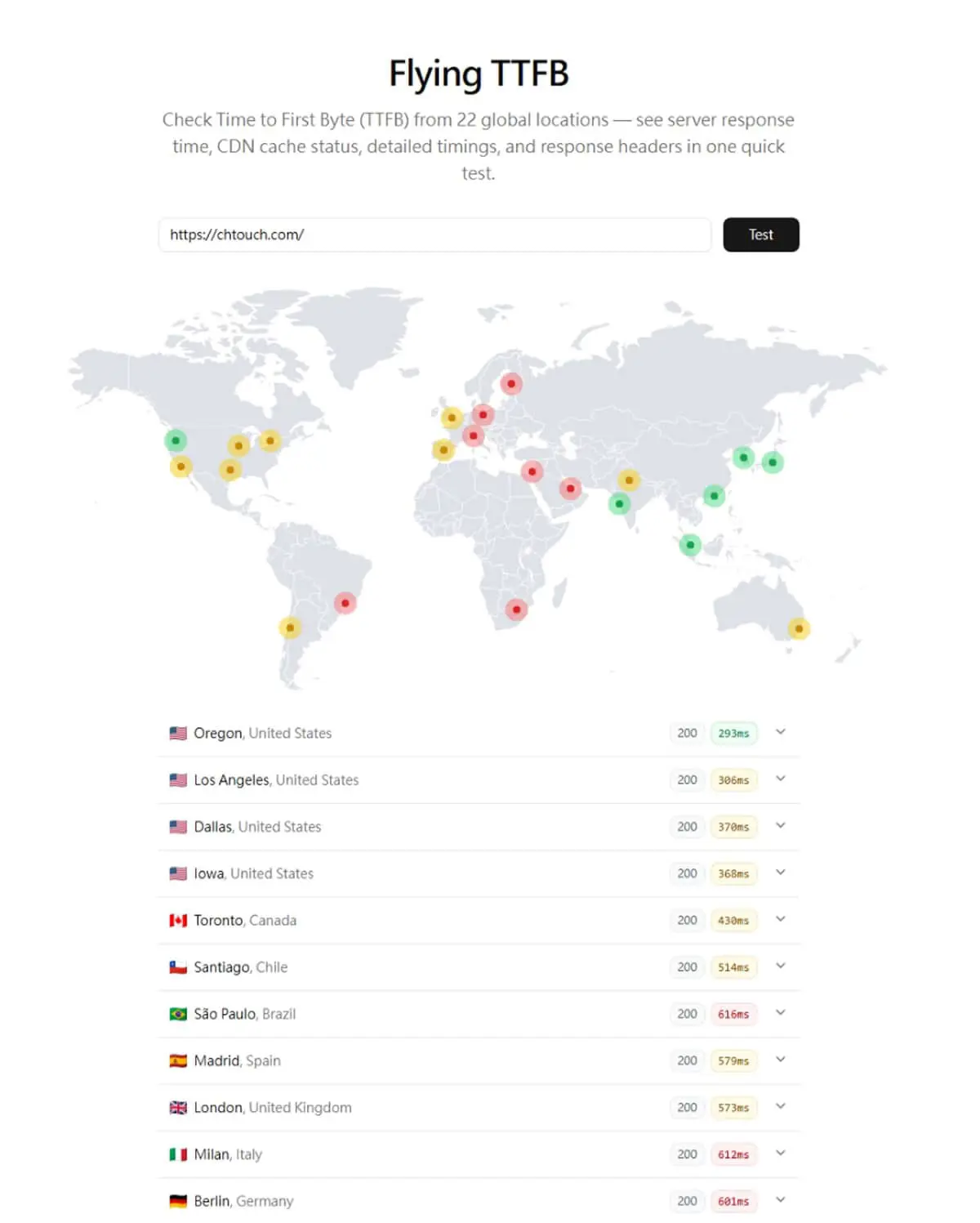The image size is (980, 1223).
Task: Select the Madrid, Spain result row
Action: [x=479, y=1060]
